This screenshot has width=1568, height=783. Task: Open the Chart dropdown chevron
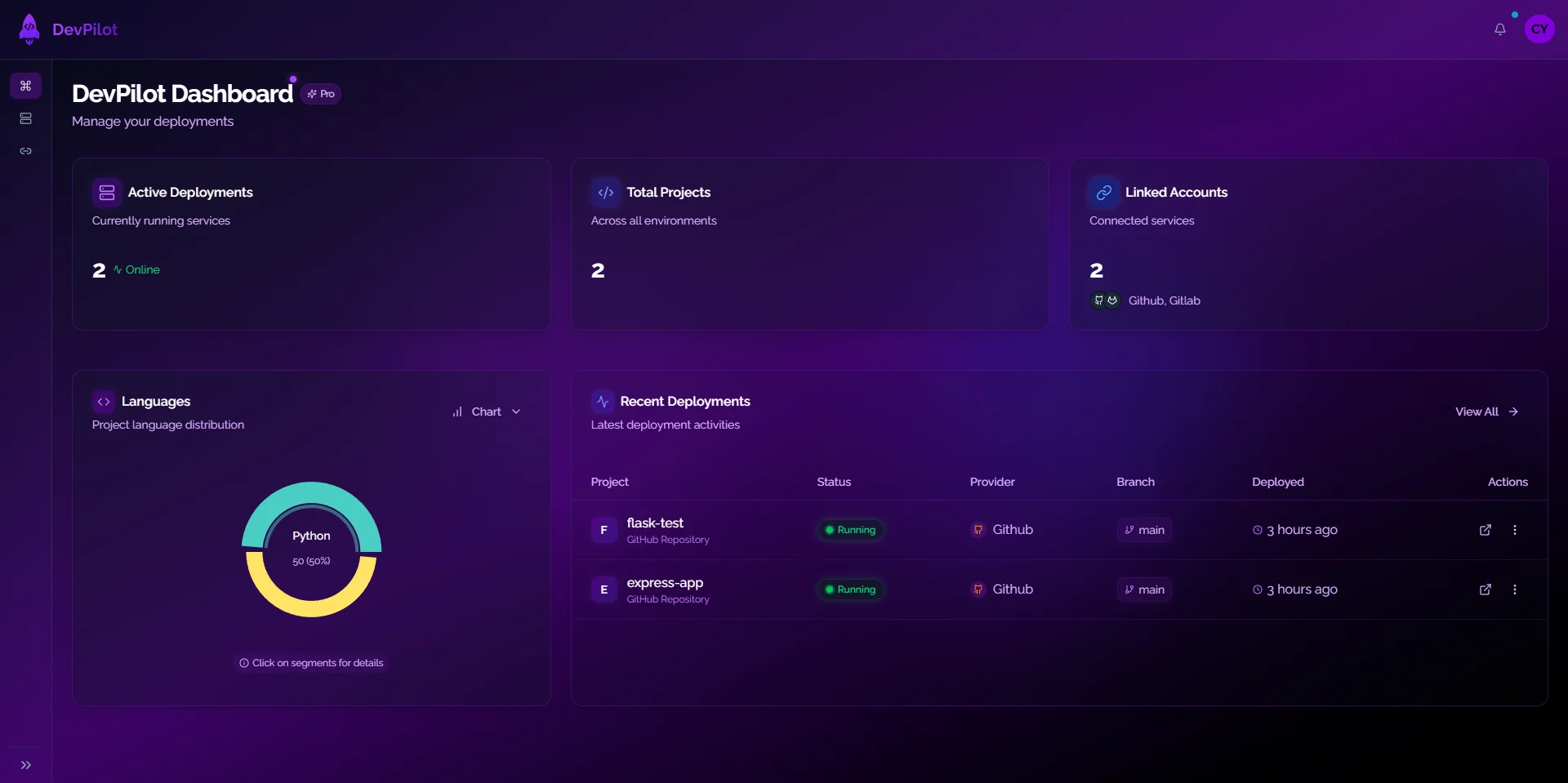pyautogui.click(x=515, y=412)
